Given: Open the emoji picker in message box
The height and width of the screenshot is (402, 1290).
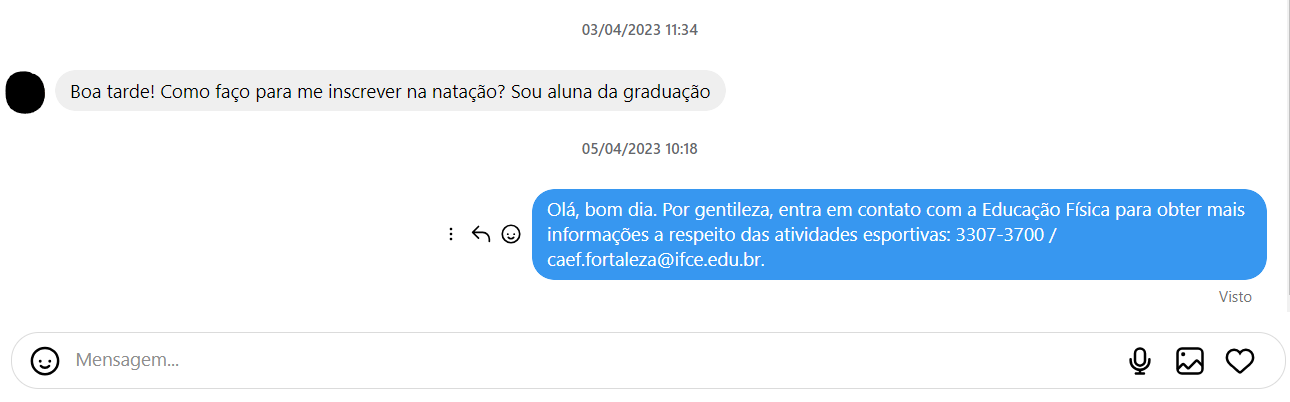Looking at the screenshot, I should 45,361.
